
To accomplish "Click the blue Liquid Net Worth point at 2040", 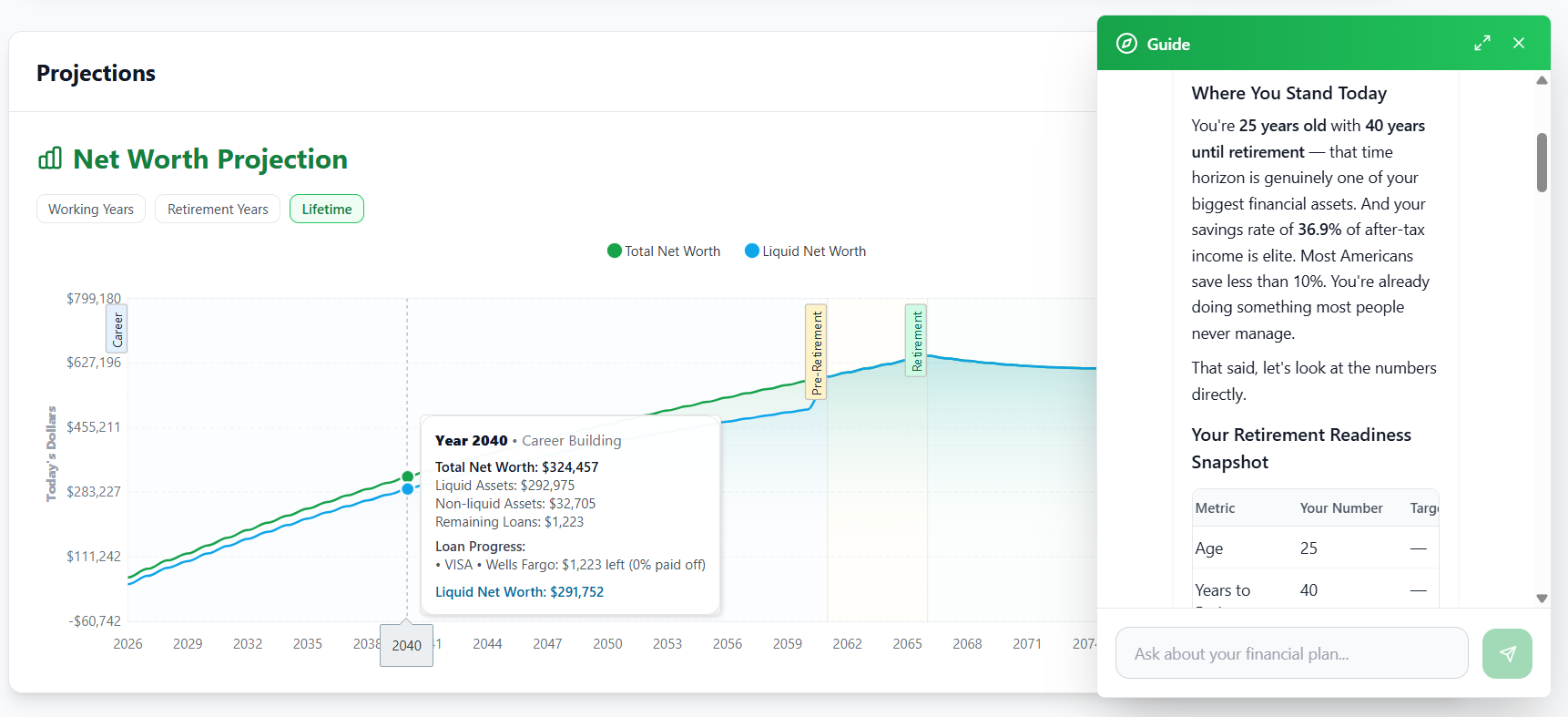I will (x=407, y=489).
